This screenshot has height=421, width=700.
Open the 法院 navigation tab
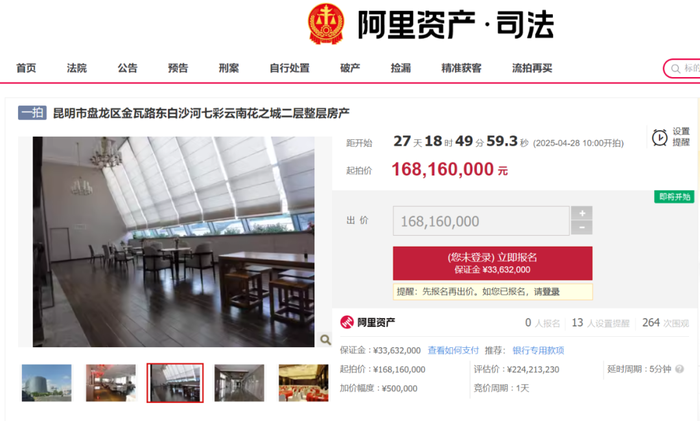click(x=77, y=68)
